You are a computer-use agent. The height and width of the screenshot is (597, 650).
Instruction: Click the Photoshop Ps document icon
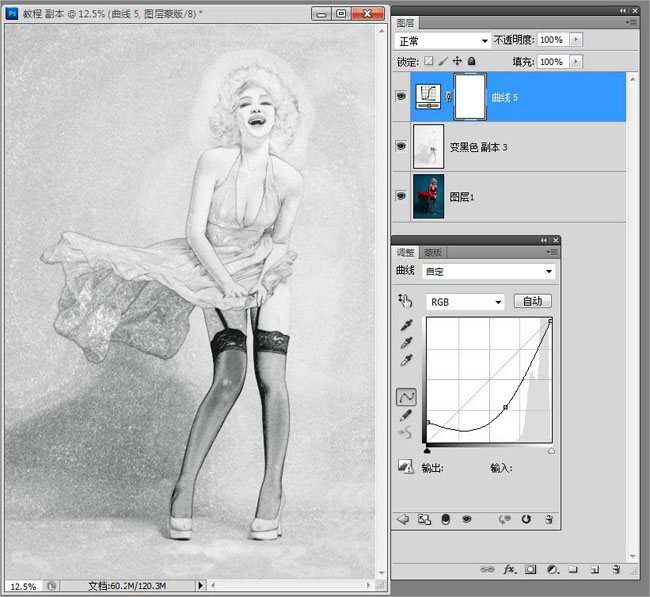(x=12, y=13)
